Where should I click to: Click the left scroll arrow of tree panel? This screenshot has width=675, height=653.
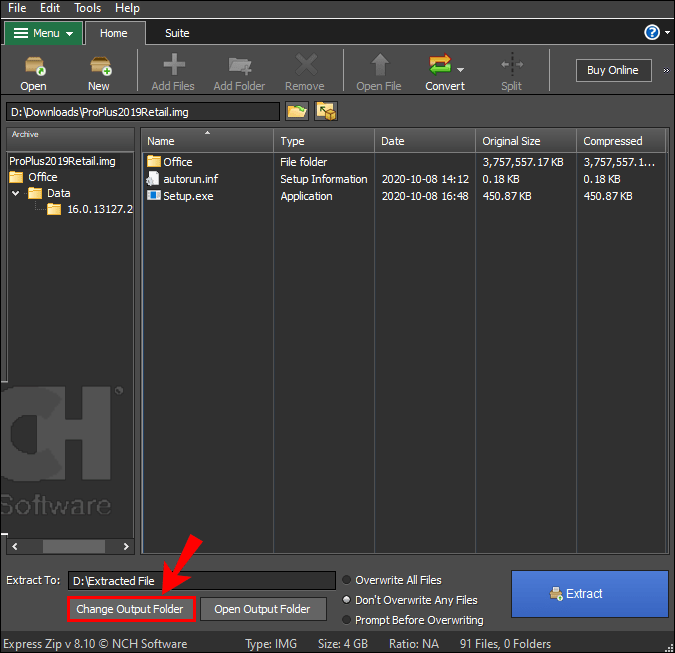click(15, 546)
